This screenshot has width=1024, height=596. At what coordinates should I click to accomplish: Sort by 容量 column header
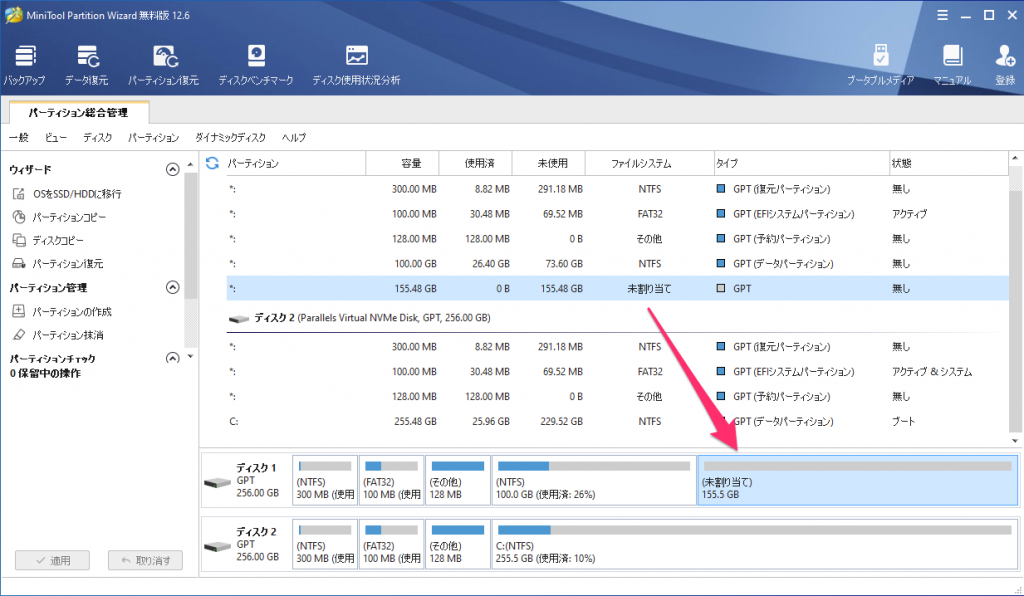[402, 163]
